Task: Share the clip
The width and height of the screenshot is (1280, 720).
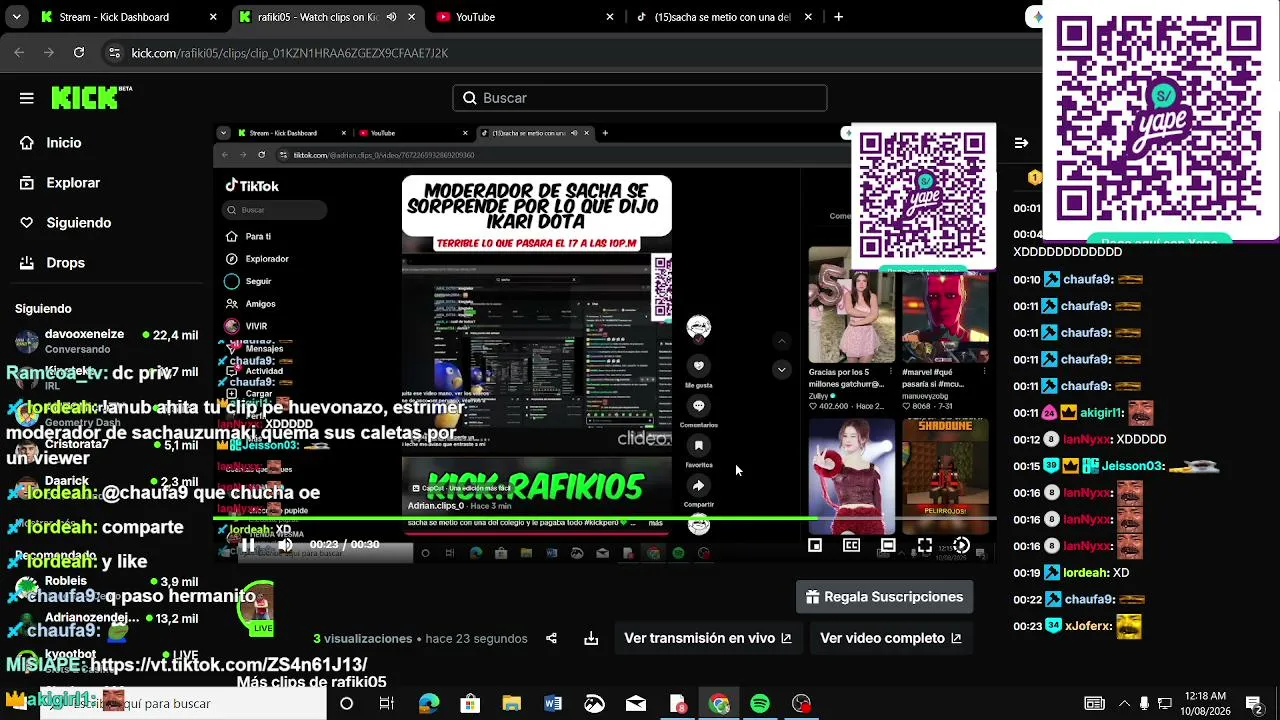Action: pos(551,638)
